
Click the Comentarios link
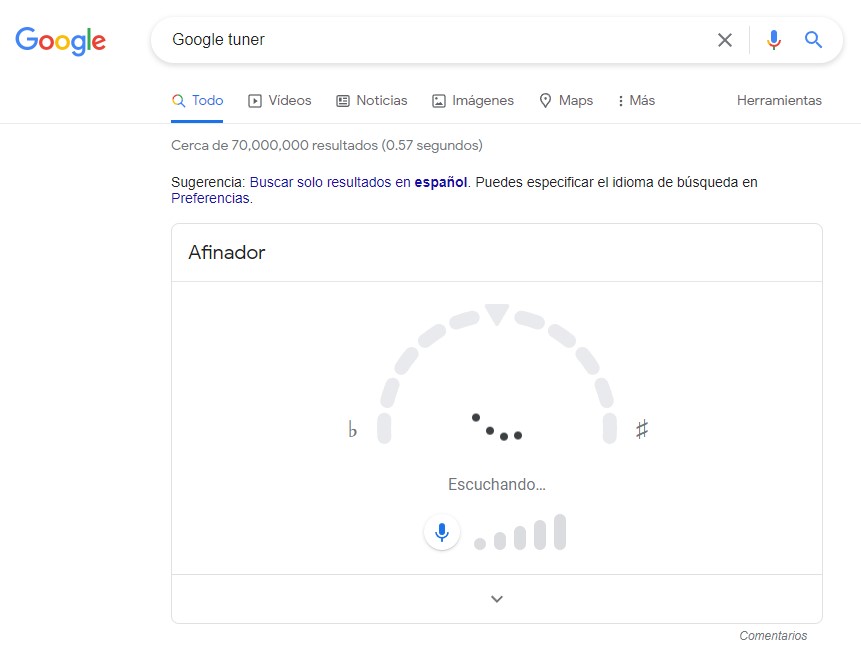[773, 635]
